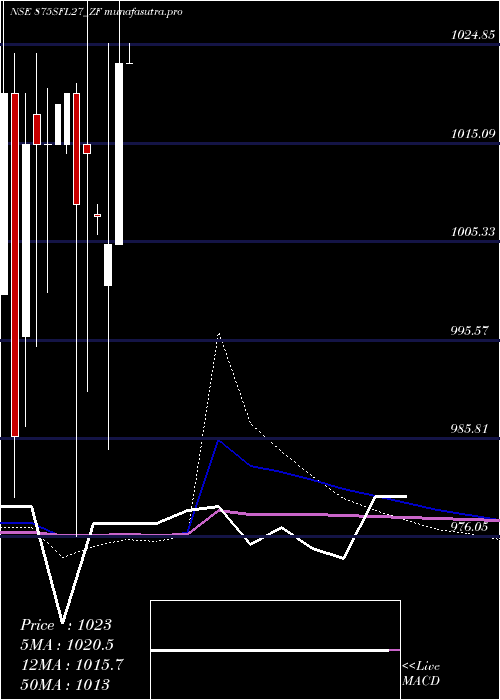Click the tall white candle reaching 1024

point(119,154)
